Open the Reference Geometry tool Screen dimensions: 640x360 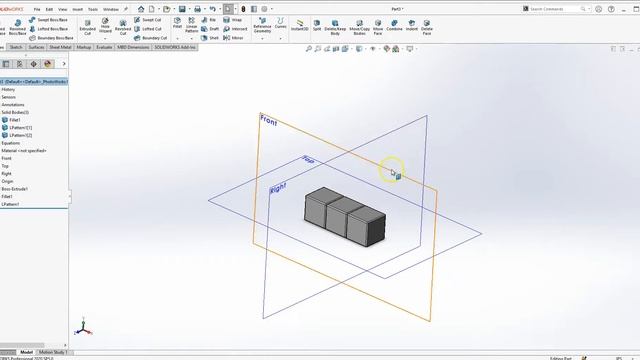tap(262, 25)
